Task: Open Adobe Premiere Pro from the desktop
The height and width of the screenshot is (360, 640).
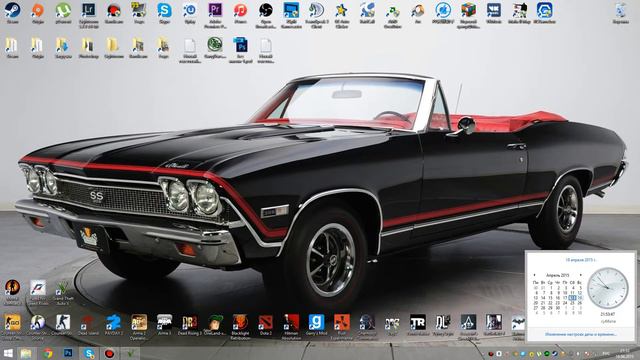Action: click(x=215, y=15)
